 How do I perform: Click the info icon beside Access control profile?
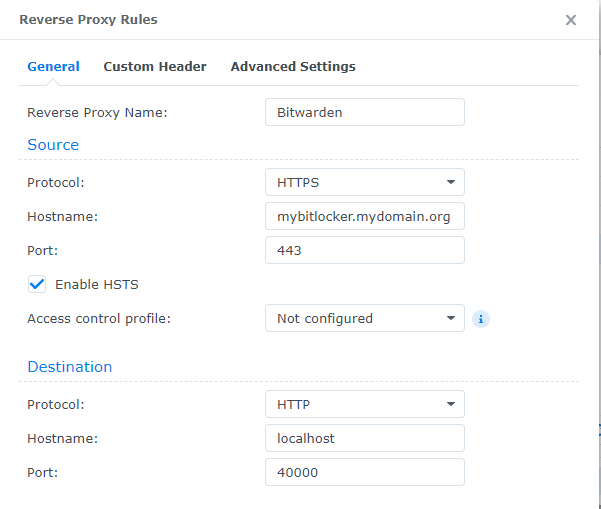pos(480,319)
